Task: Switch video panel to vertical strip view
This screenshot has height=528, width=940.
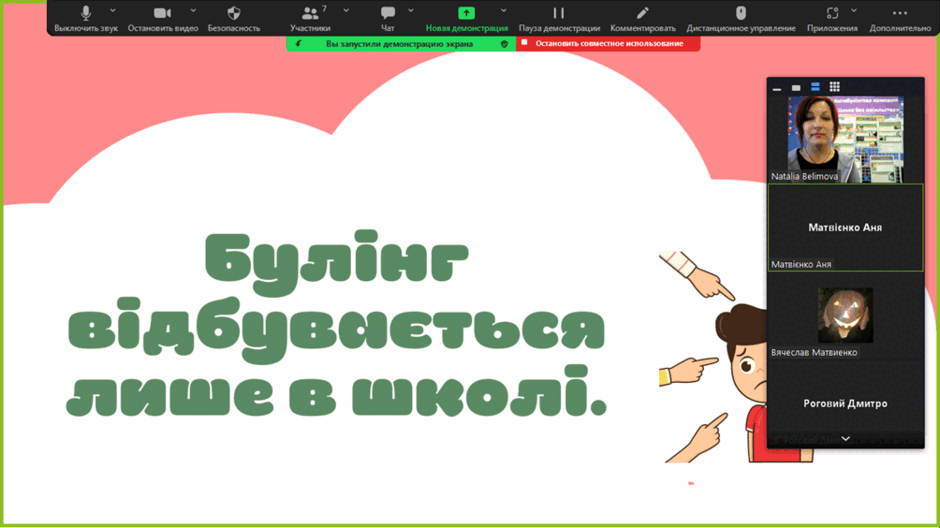Action: click(x=815, y=88)
